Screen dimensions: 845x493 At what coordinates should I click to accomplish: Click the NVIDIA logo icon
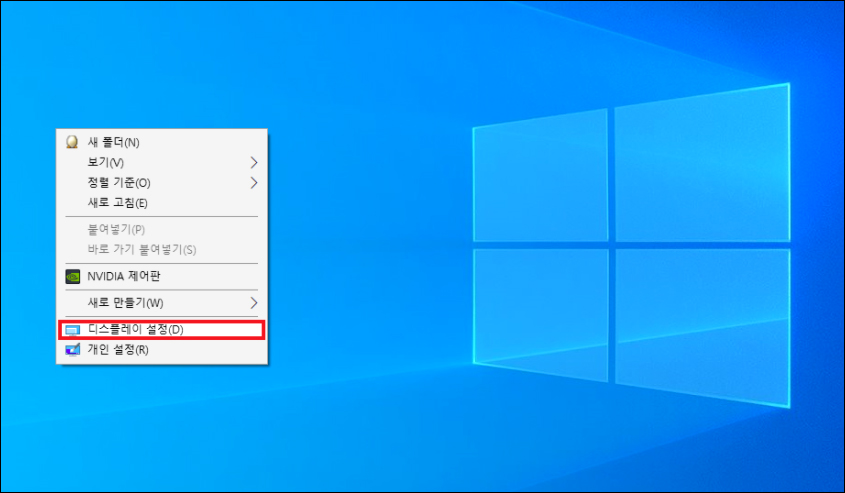pos(72,276)
